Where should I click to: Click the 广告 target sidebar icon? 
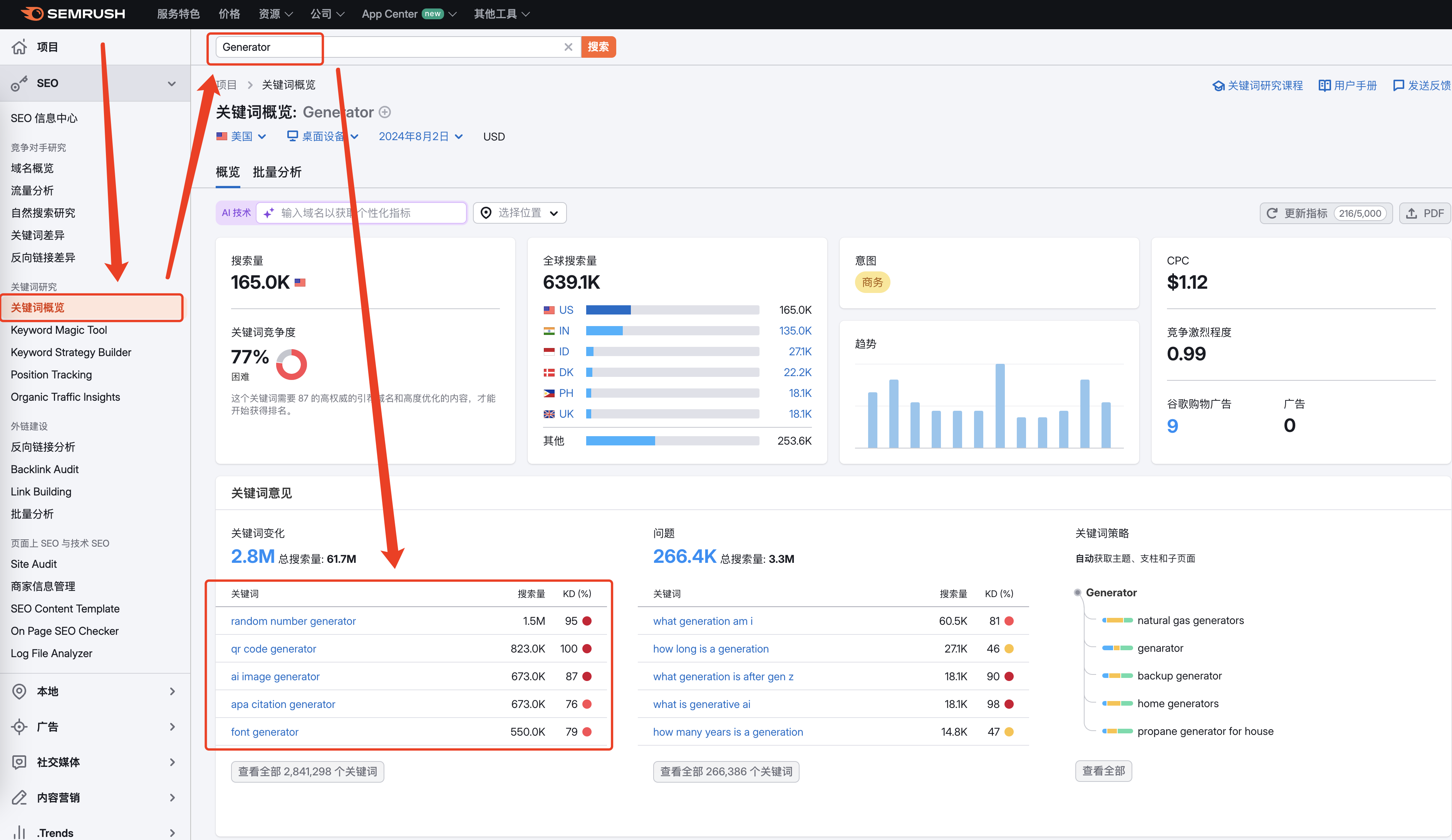pyautogui.click(x=19, y=727)
